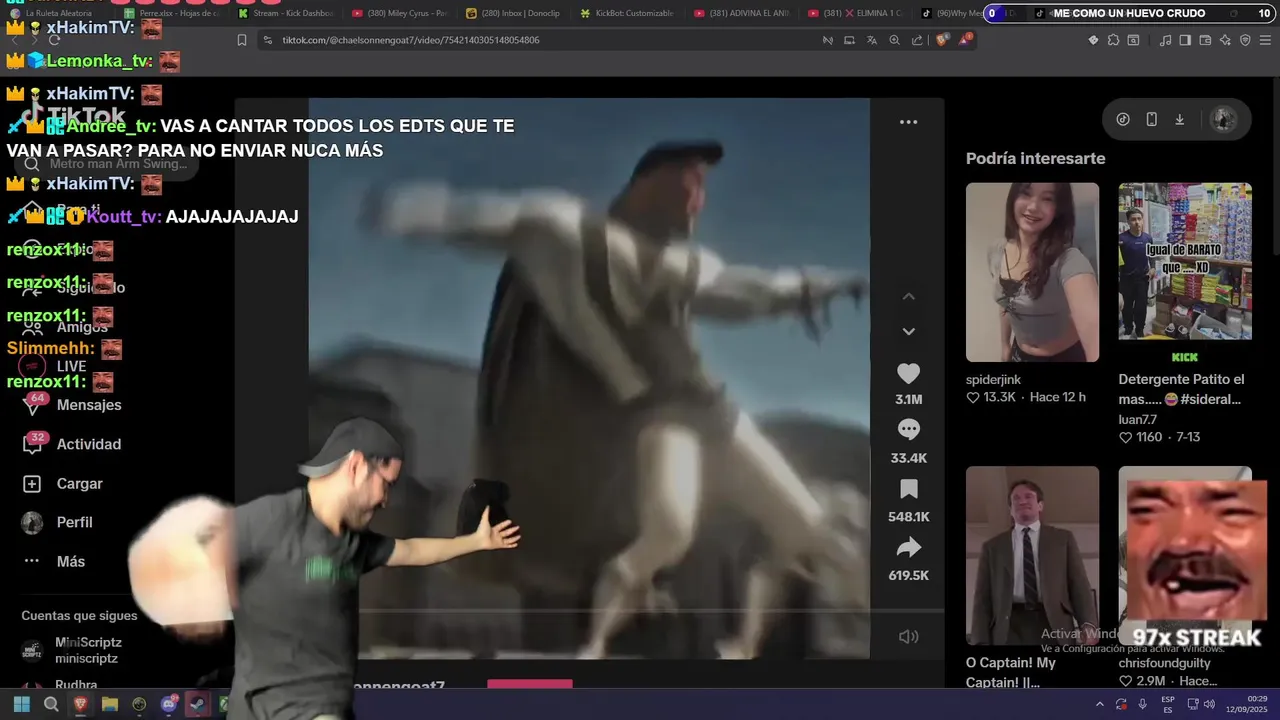This screenshot has height=720, width=1280.
Task: Switch to the La Ruleta Aleatoria tab
Action: [60, 13]
